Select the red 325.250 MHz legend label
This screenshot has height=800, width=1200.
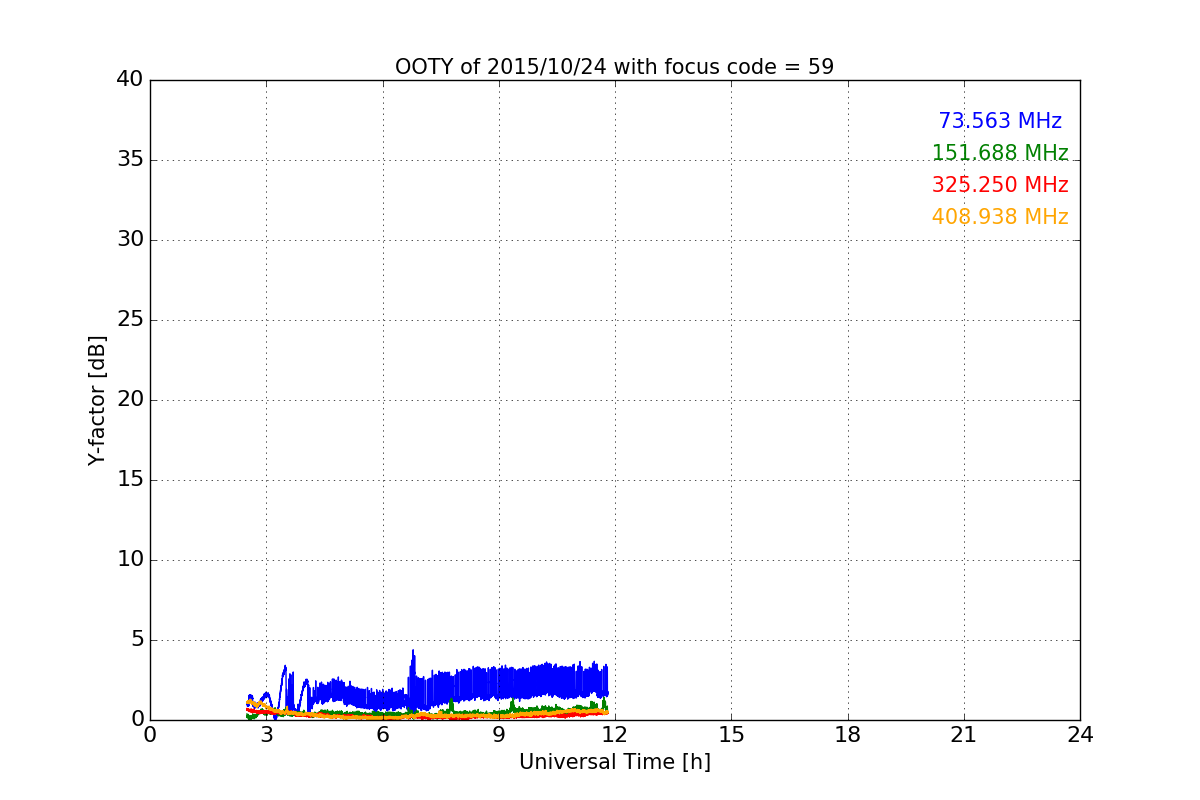(x=1000, y=185)
